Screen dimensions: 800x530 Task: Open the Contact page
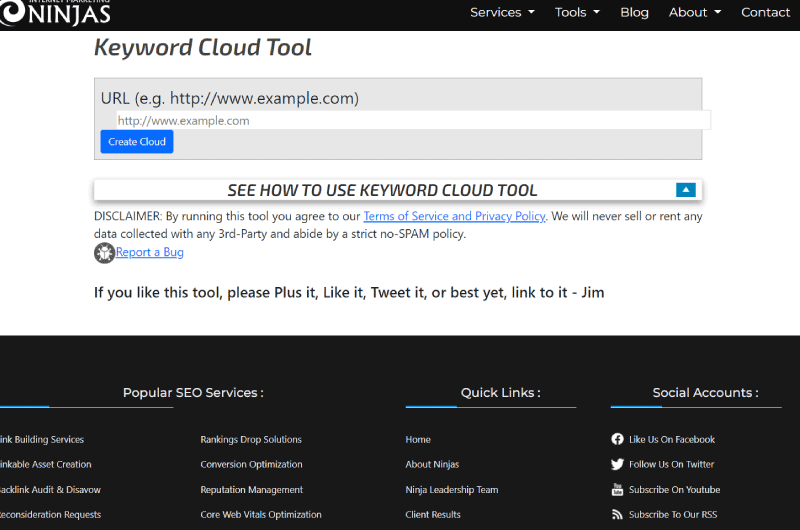pos(765,12)
